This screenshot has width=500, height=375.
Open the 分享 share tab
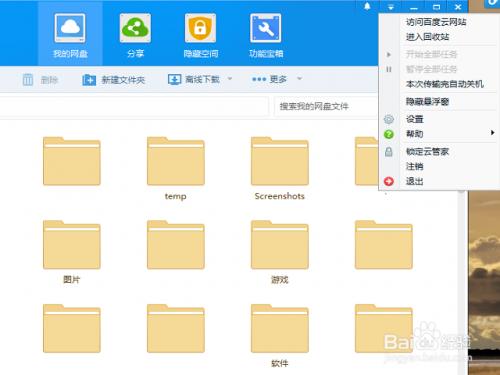click(135, 35)
